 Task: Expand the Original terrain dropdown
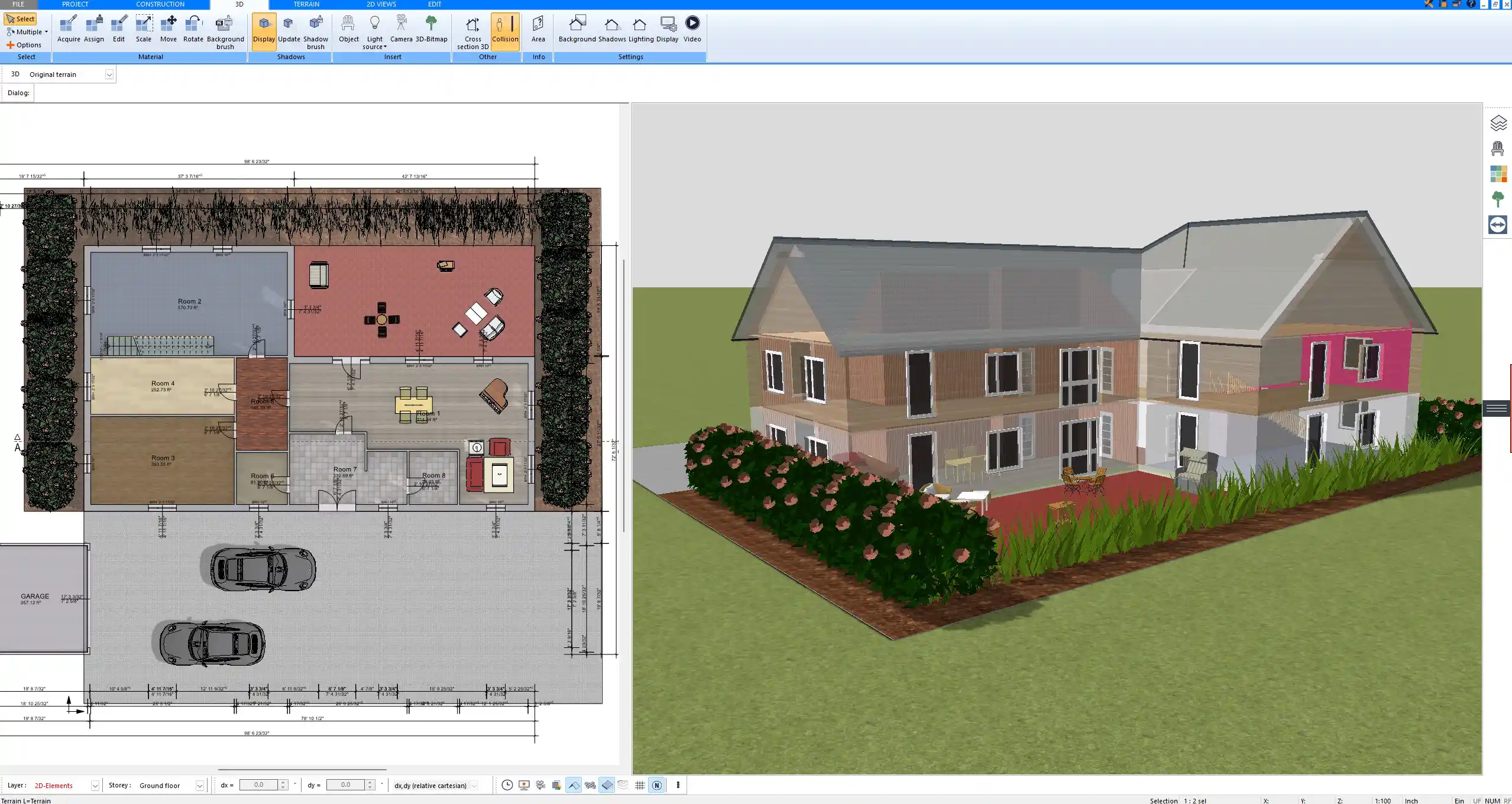click(109, 74)
